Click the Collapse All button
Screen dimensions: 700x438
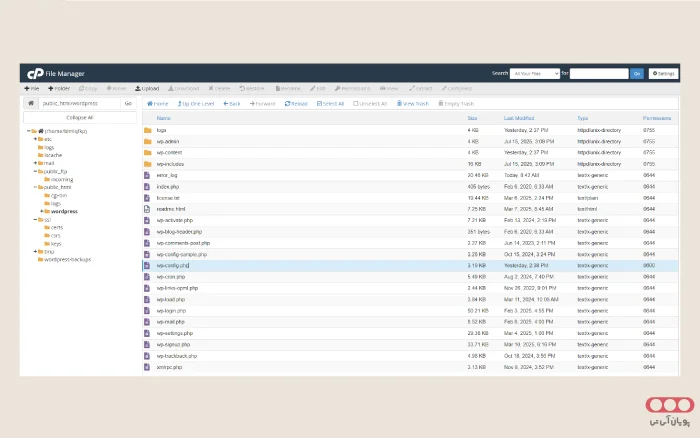[80, 117]
